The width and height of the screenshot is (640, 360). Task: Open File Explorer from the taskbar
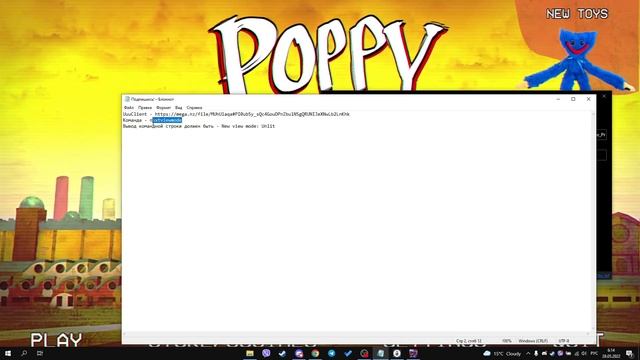coord(250,353)
